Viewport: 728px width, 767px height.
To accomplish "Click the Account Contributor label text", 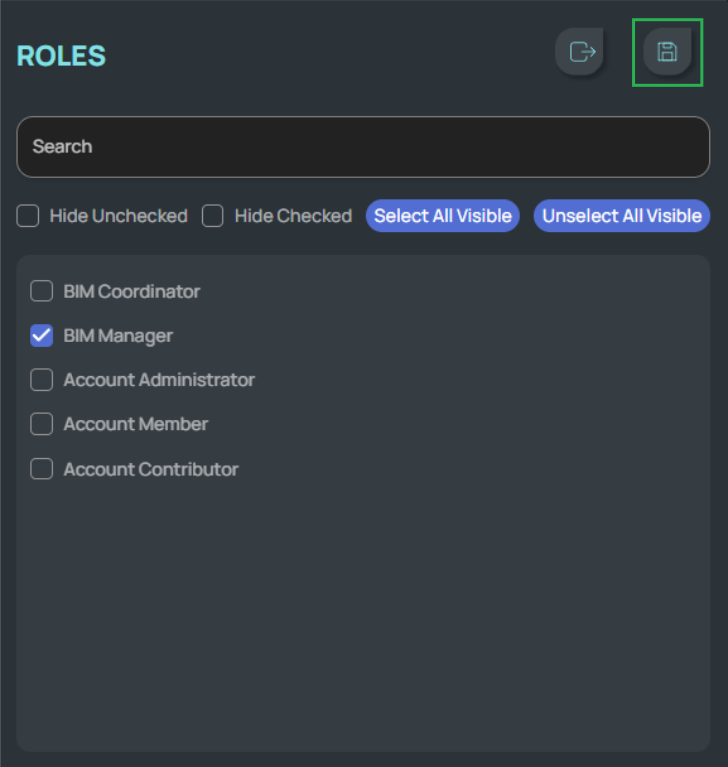I will pos(151,469).
